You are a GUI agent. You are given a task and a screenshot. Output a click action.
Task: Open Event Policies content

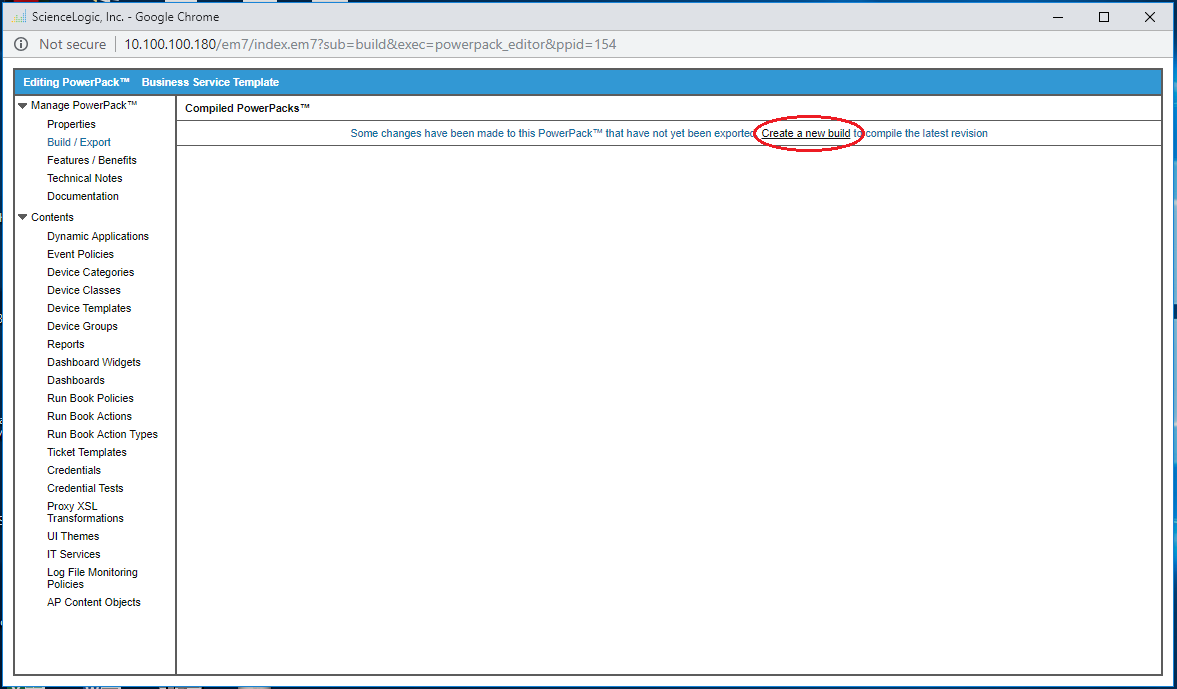click(x=80, y=255)
